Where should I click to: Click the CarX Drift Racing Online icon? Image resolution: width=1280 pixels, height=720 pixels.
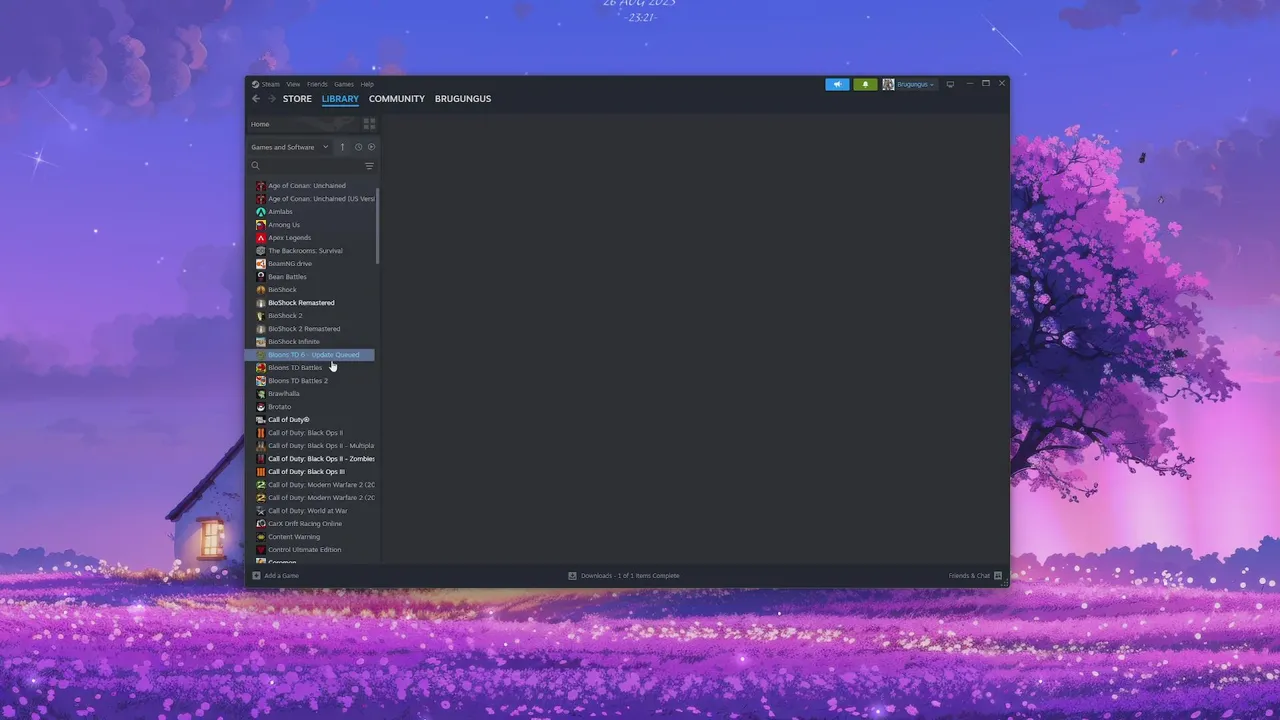[261, 524]
